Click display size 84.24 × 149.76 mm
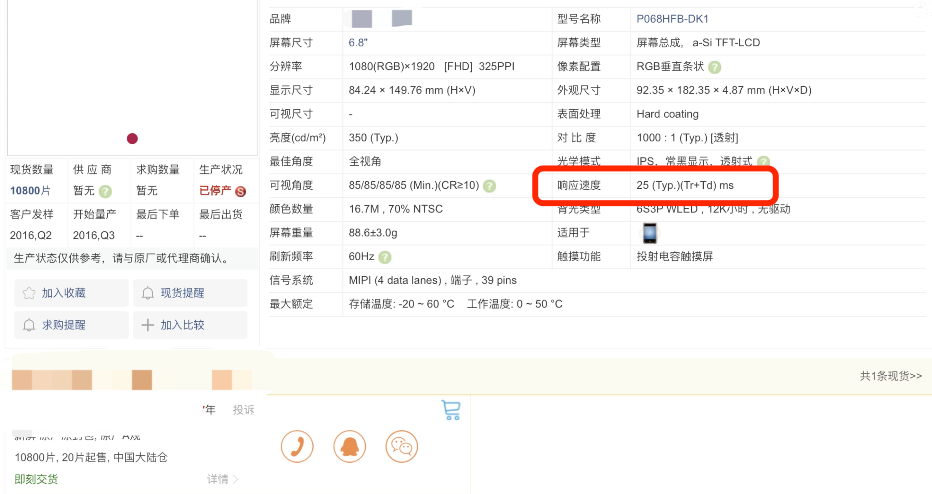The image size is (932, 494). [412, 90]
